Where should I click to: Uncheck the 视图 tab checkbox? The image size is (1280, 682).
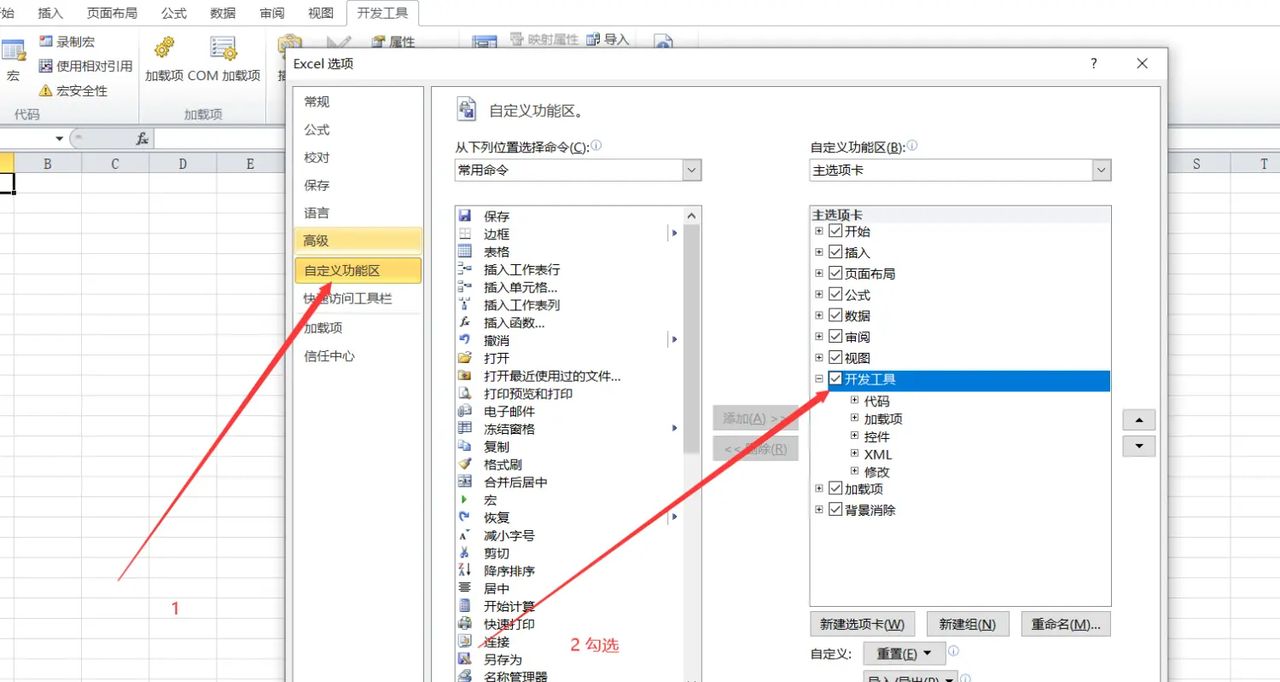pos(836,357)
